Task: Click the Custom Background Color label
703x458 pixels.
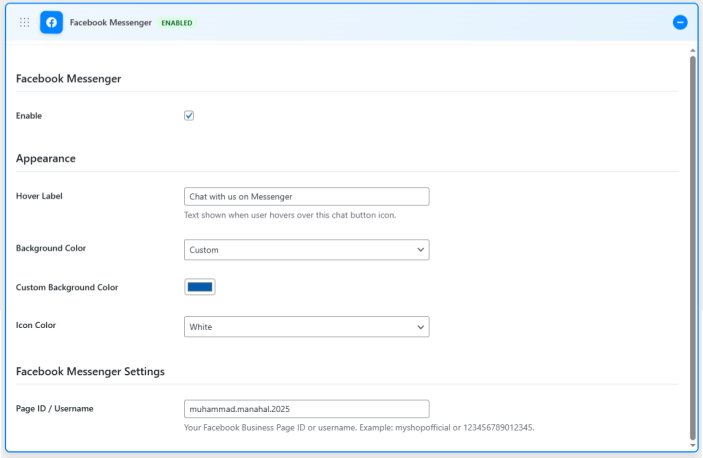Action: click(67, 287)
